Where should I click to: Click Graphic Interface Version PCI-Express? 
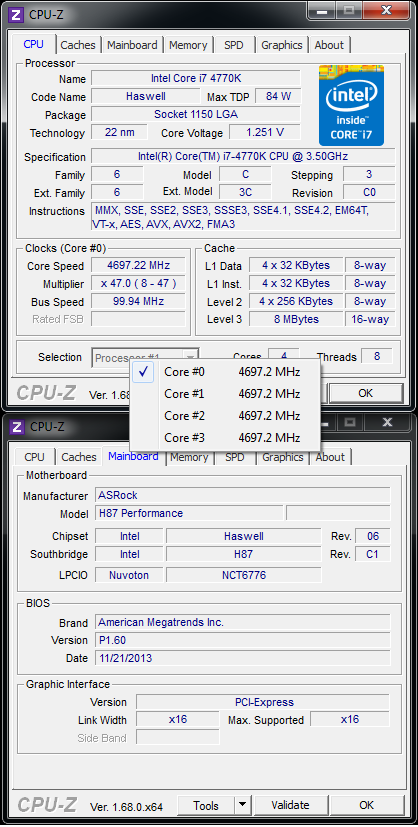[x=263, y=701]
